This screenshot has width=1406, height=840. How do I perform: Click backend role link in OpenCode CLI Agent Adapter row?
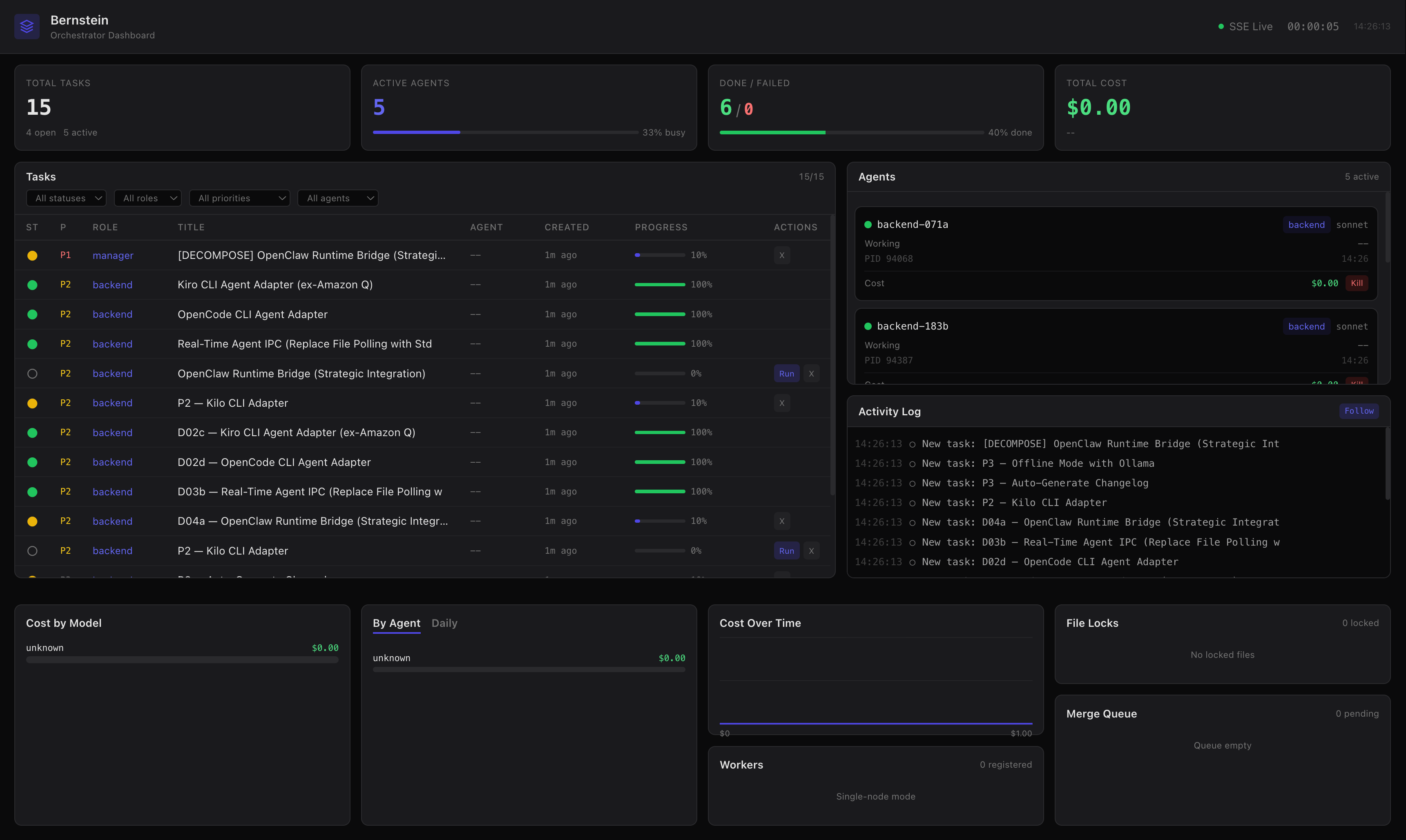[x=113, y=314]
